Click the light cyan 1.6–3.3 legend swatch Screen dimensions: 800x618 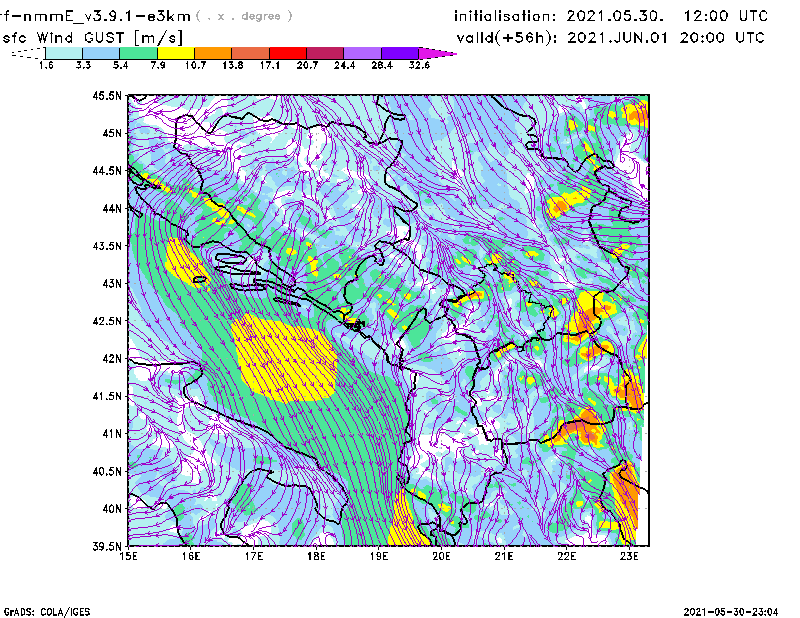(x=64, y=53)
